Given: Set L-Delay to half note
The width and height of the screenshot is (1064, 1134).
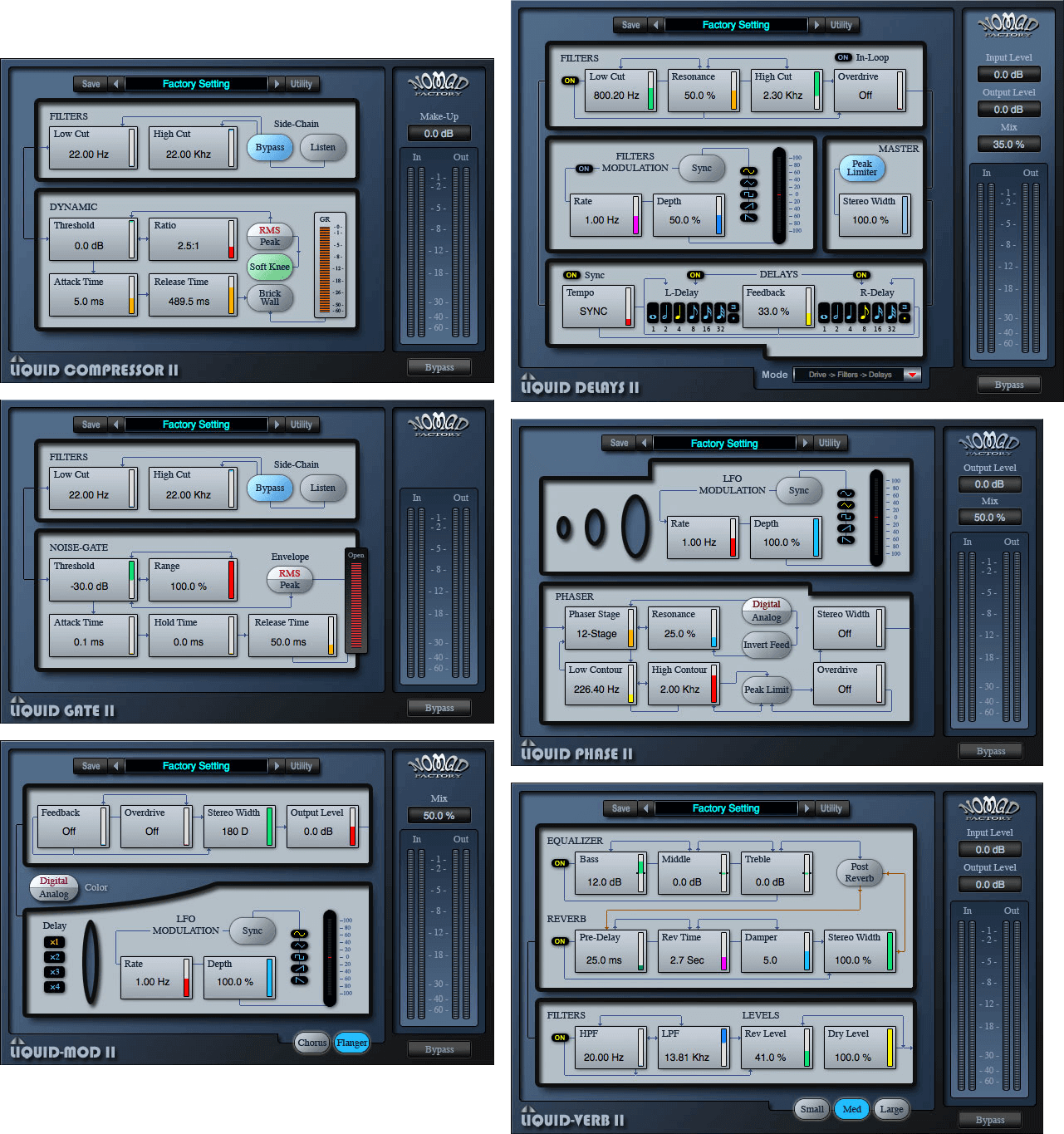Looking at the screenshot, I should [666, 312].
